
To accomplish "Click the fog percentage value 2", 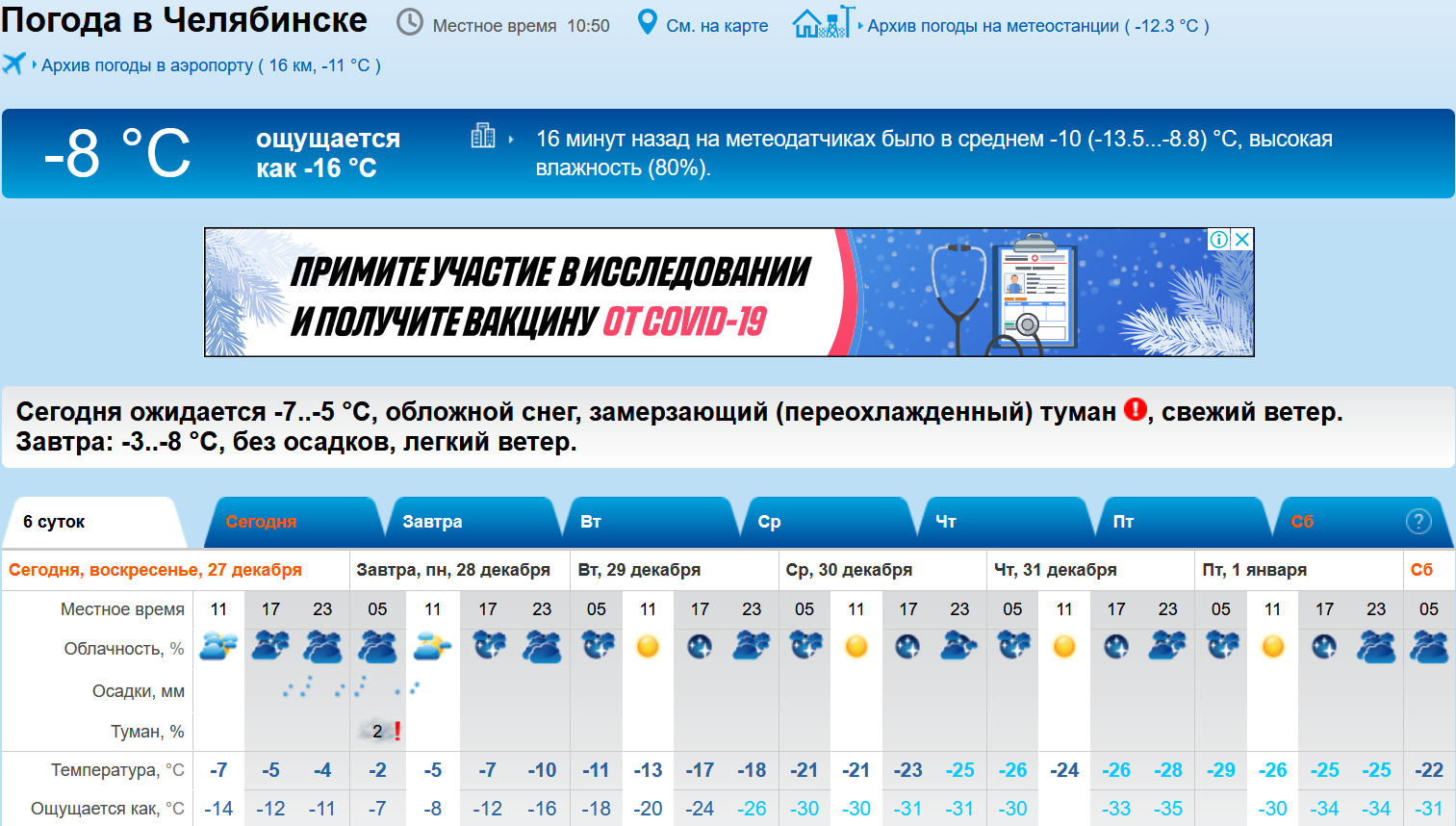I will pyautogui.click(x=377, y=732).
